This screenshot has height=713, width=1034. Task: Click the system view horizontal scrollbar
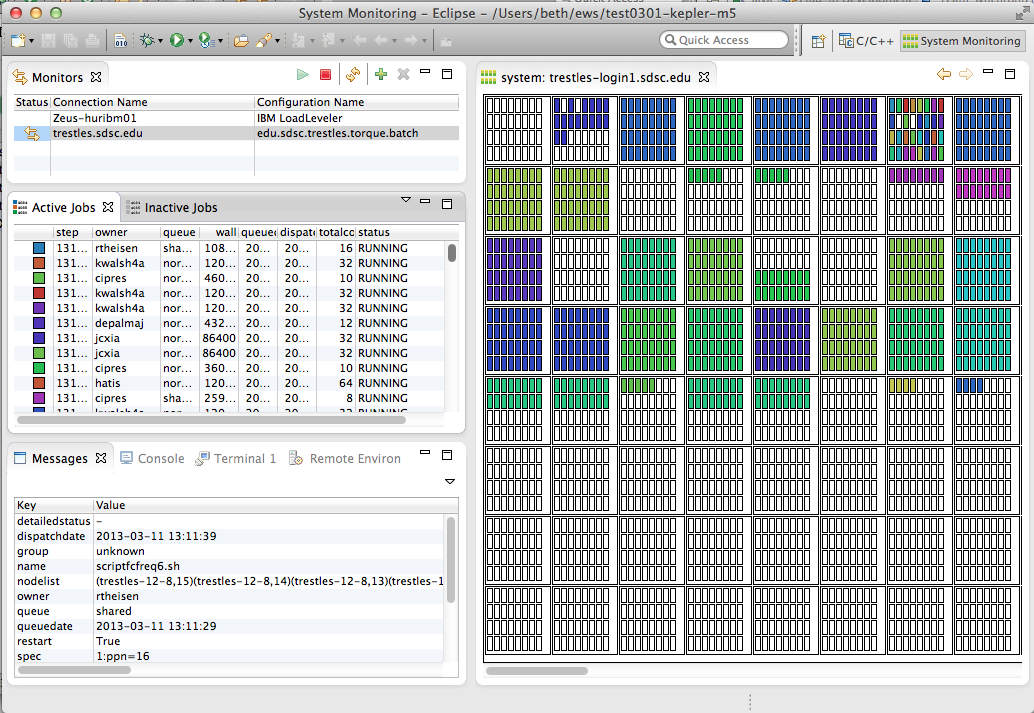537,671
